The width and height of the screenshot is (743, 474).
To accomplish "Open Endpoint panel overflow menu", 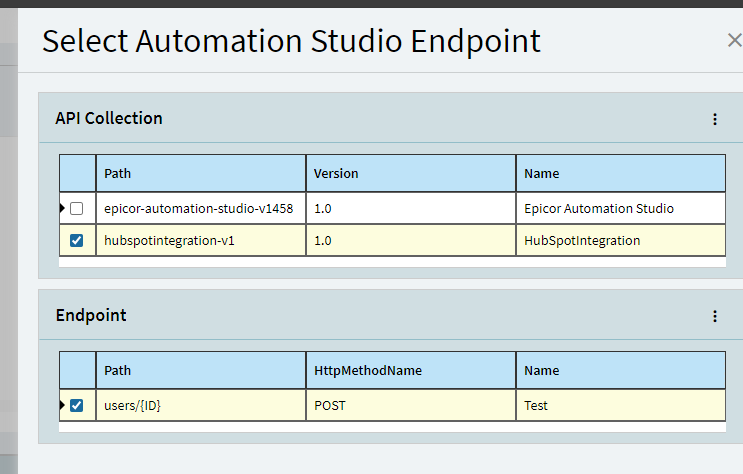I will [x=715, y=316].
